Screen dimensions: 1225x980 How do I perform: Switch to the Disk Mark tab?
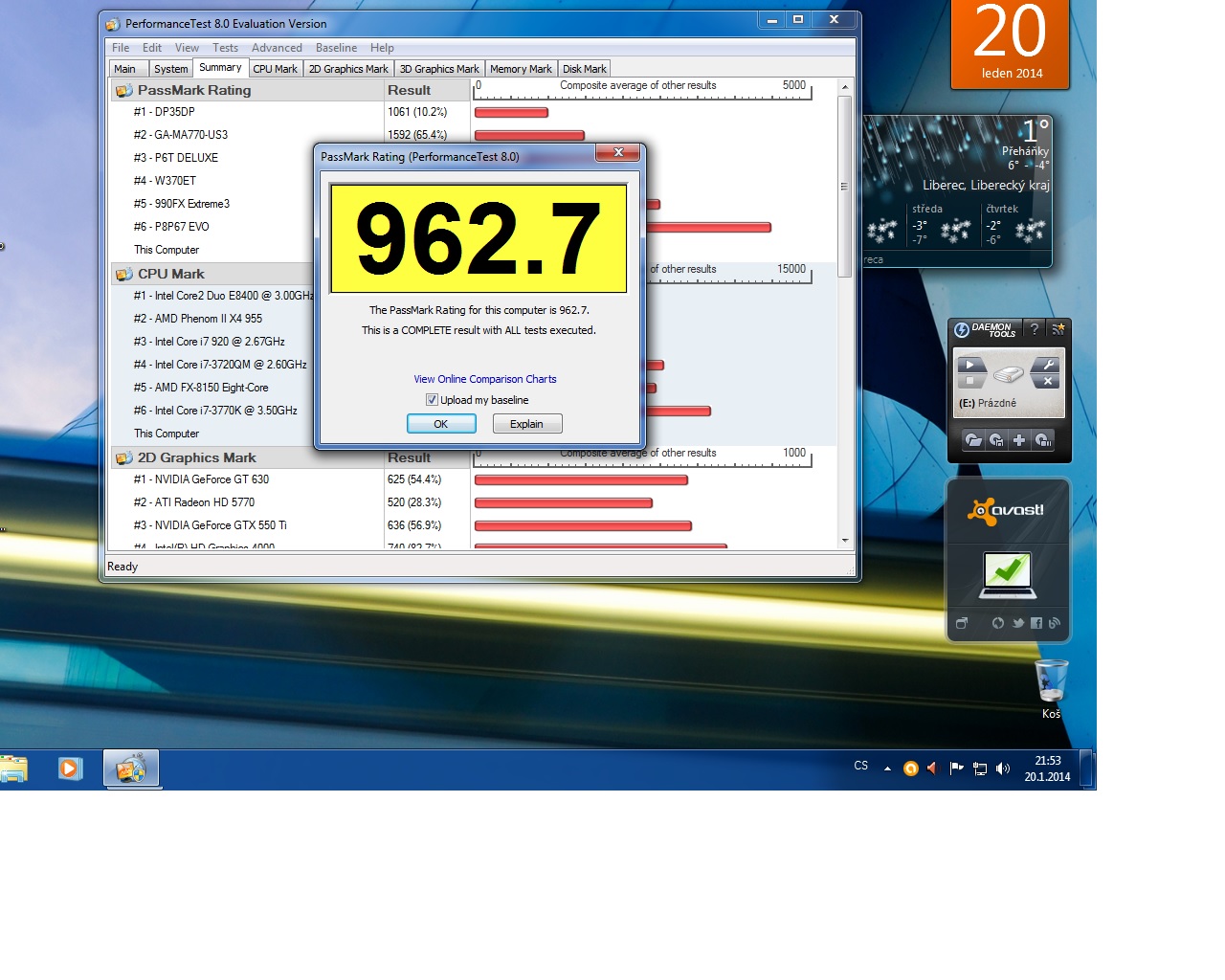tap(584, 69)
